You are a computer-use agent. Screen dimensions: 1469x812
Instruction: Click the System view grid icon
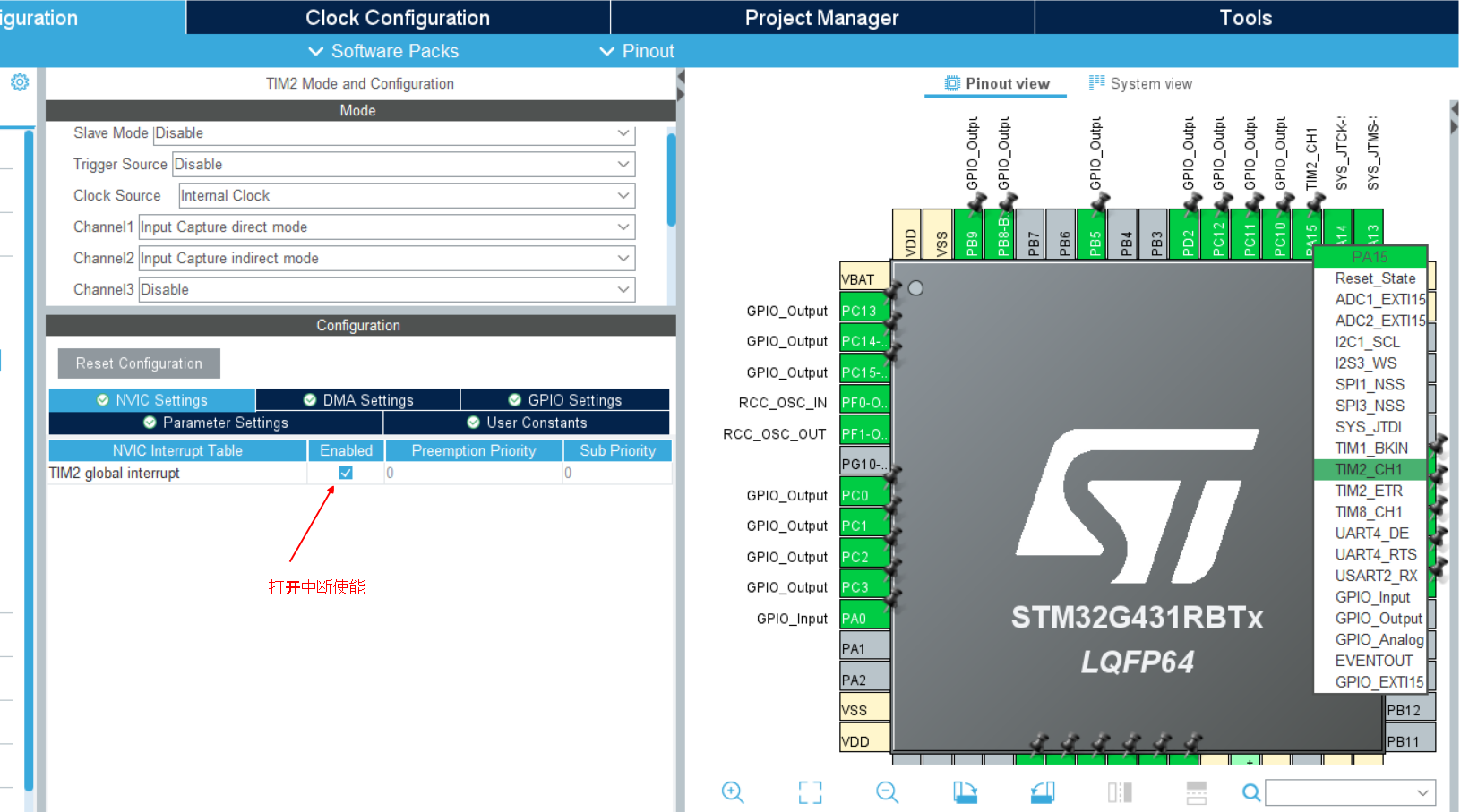point(1096,82)
